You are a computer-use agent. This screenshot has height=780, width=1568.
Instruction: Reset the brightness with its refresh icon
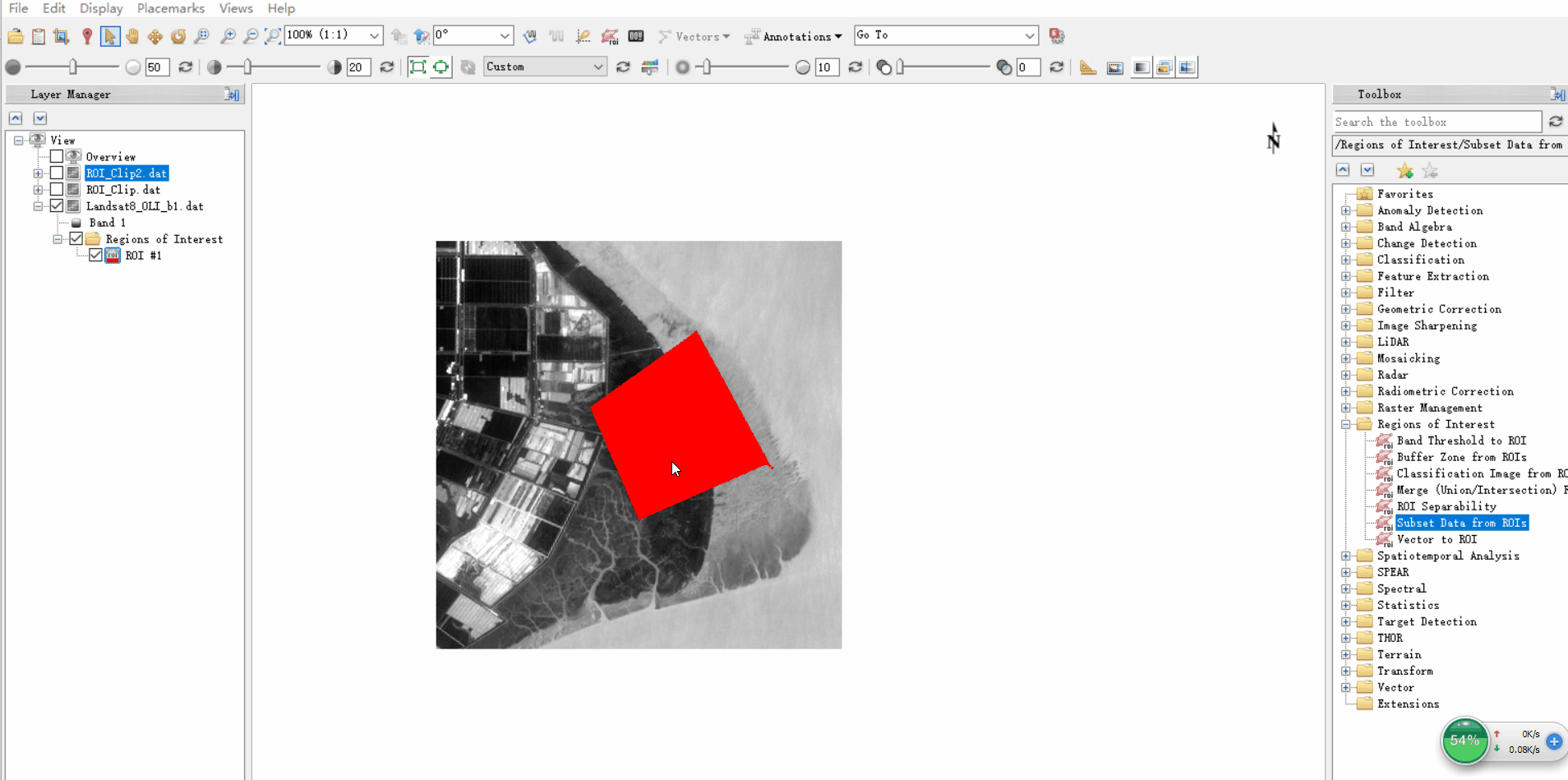tap(186, 67)
